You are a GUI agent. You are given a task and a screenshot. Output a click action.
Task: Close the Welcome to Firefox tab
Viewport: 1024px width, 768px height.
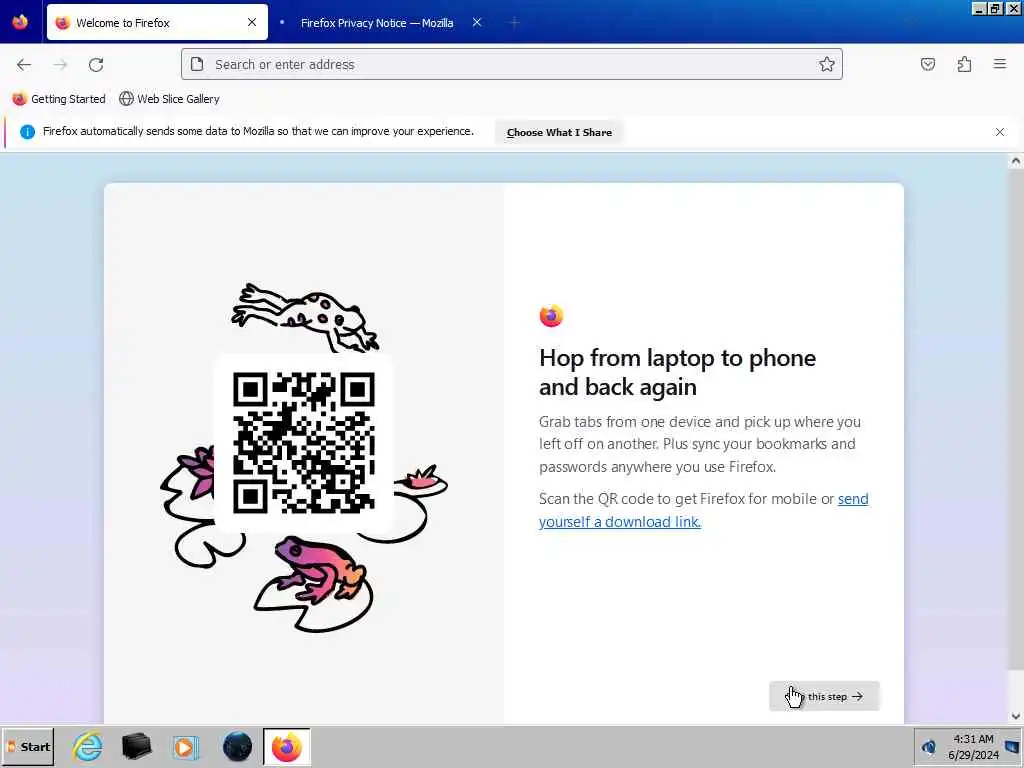point(252,22)
